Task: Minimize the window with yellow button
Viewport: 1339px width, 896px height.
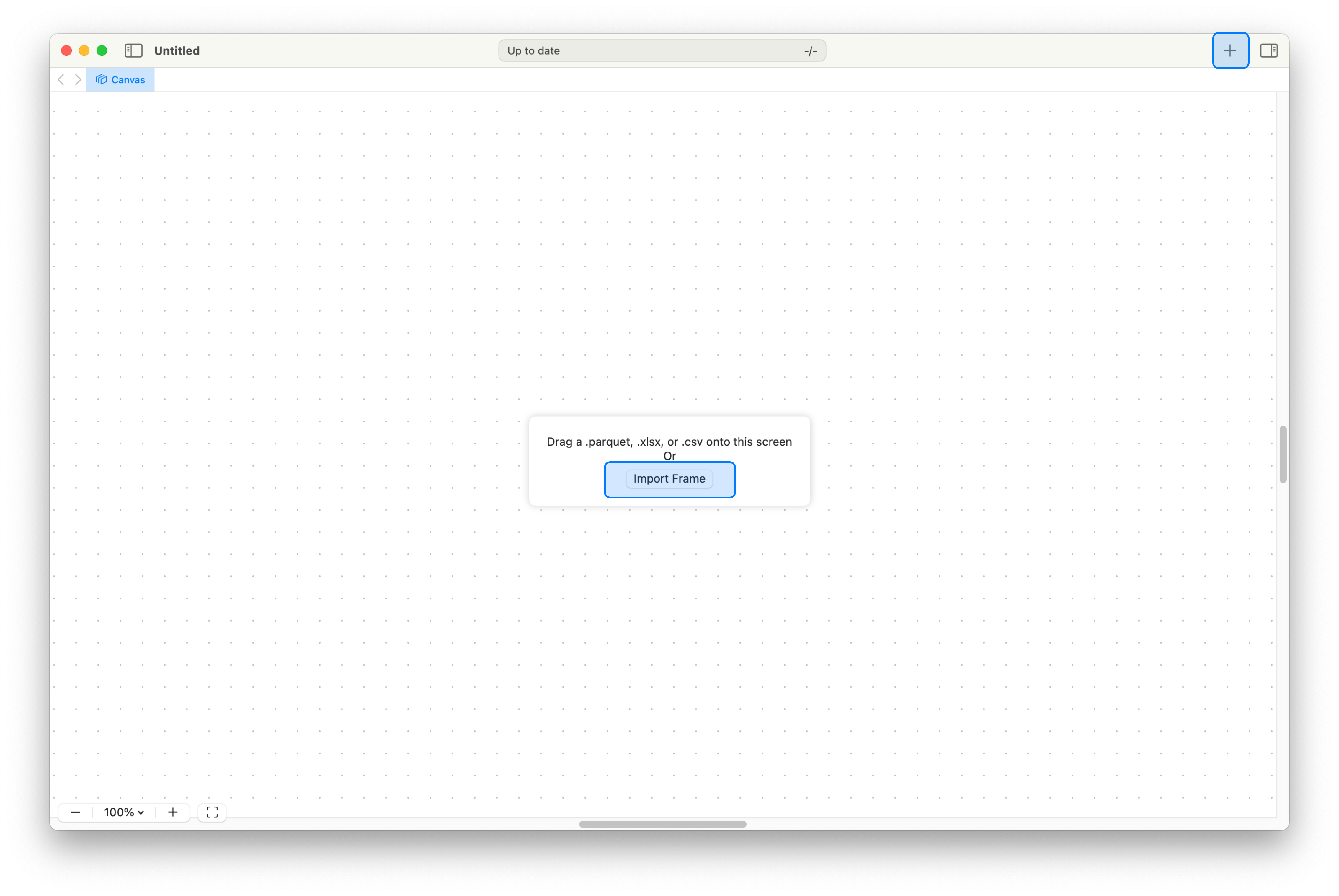Action: 84,50
